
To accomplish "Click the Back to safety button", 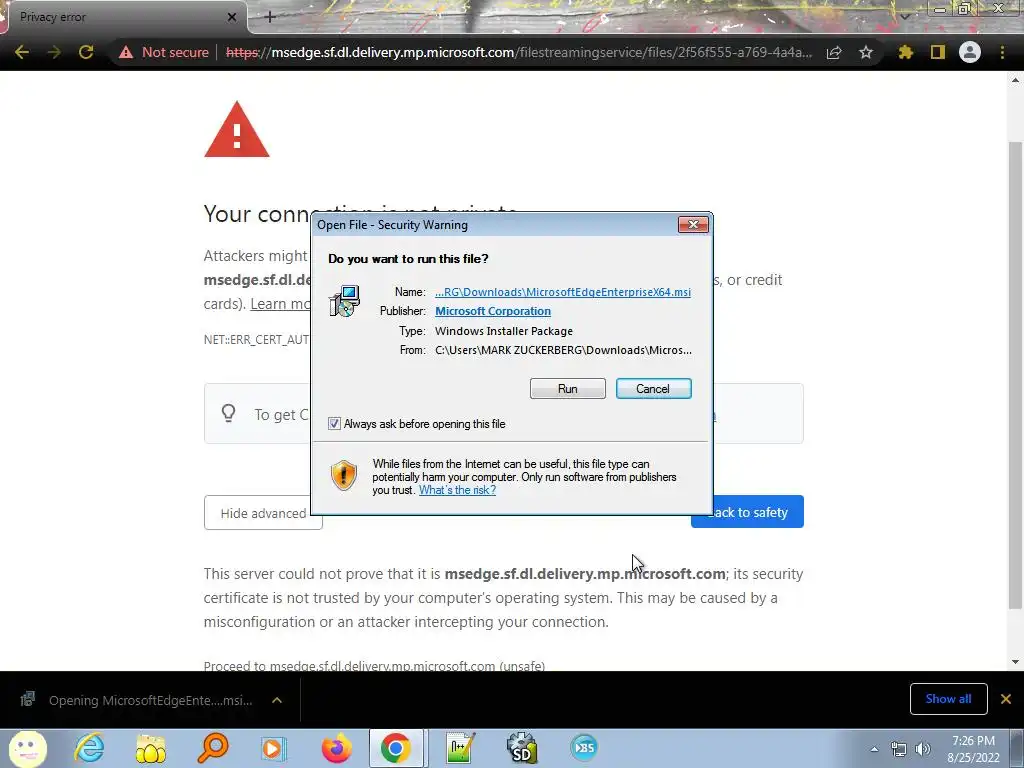I will tap(747, 512).
